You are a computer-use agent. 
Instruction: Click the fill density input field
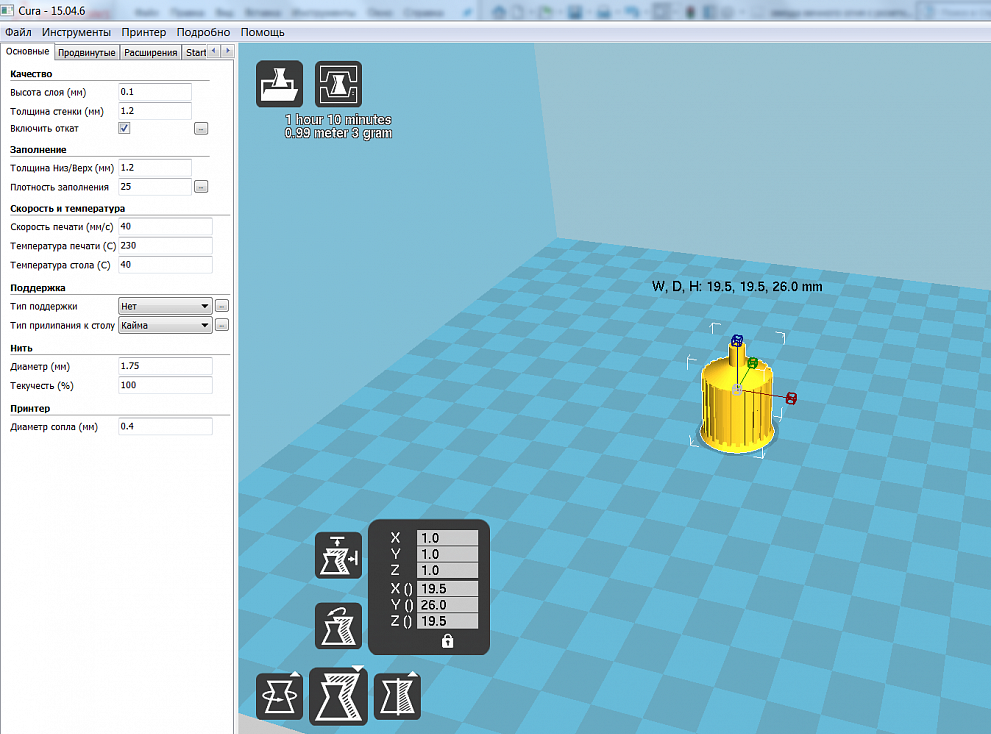point(155,187)
